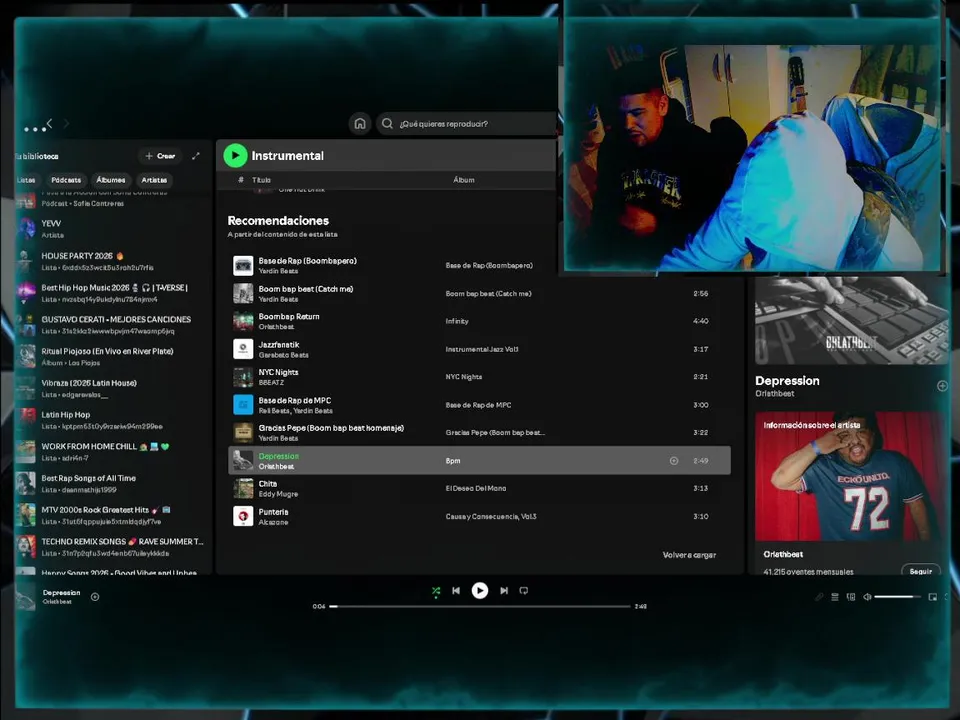Select Chita track title
Viewport: 960px width, 720px height.
click(x=268, y=484)
